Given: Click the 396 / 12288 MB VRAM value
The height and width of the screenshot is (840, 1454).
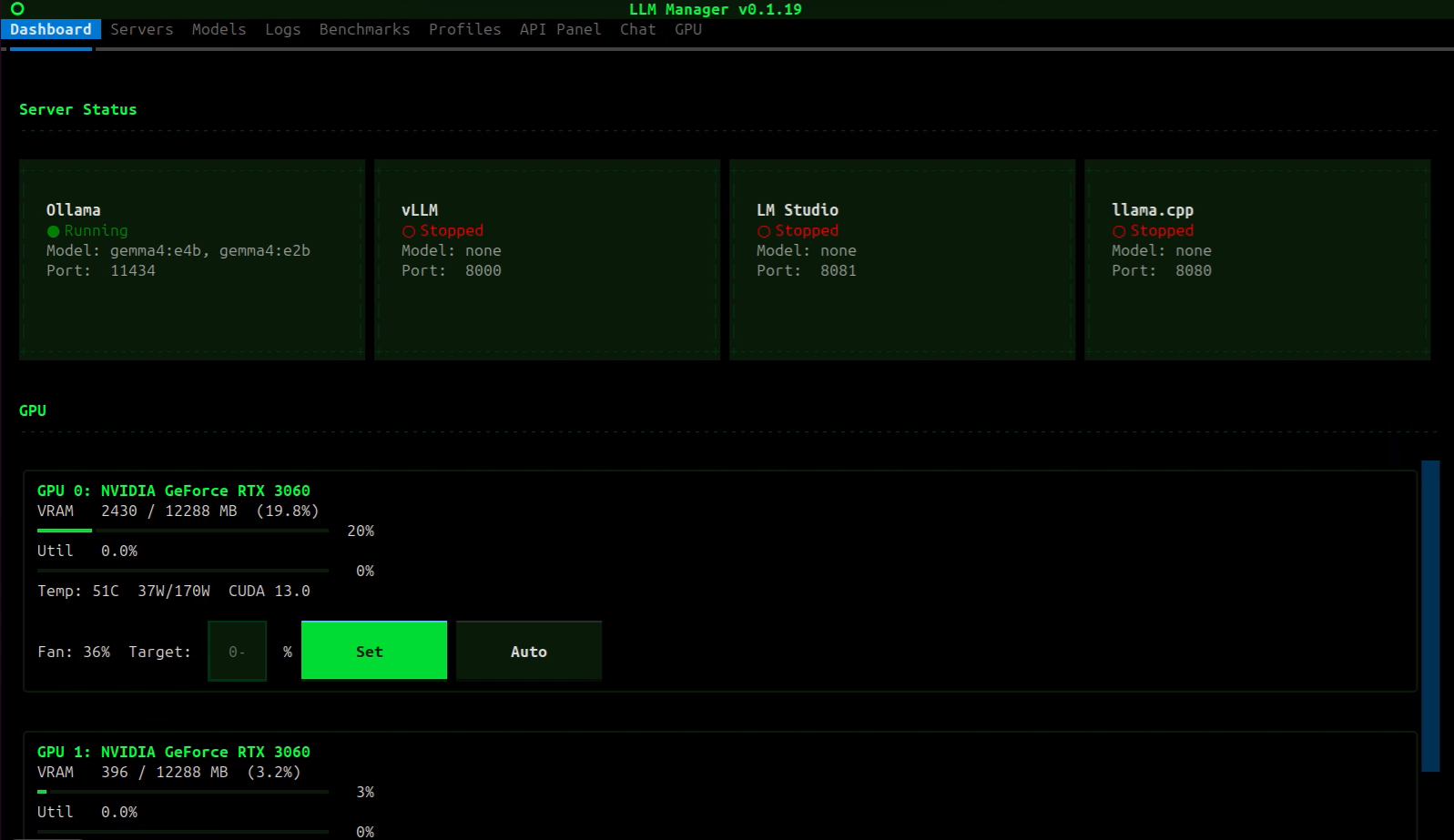Looking at the screenshot, I should point(165,772).
